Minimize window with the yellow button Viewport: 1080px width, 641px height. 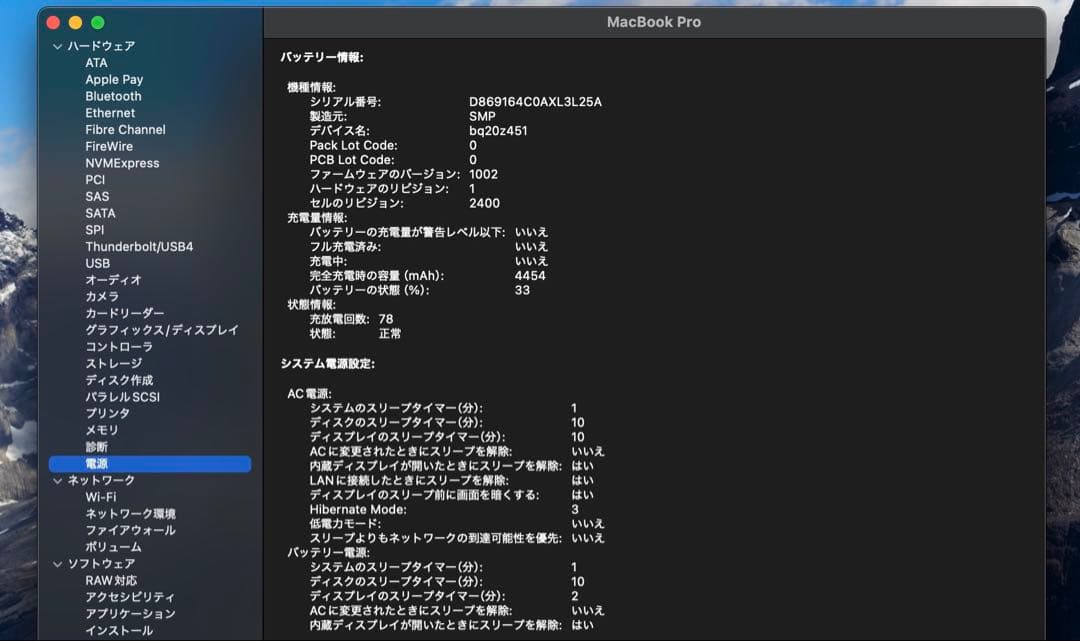pos(76,23)
